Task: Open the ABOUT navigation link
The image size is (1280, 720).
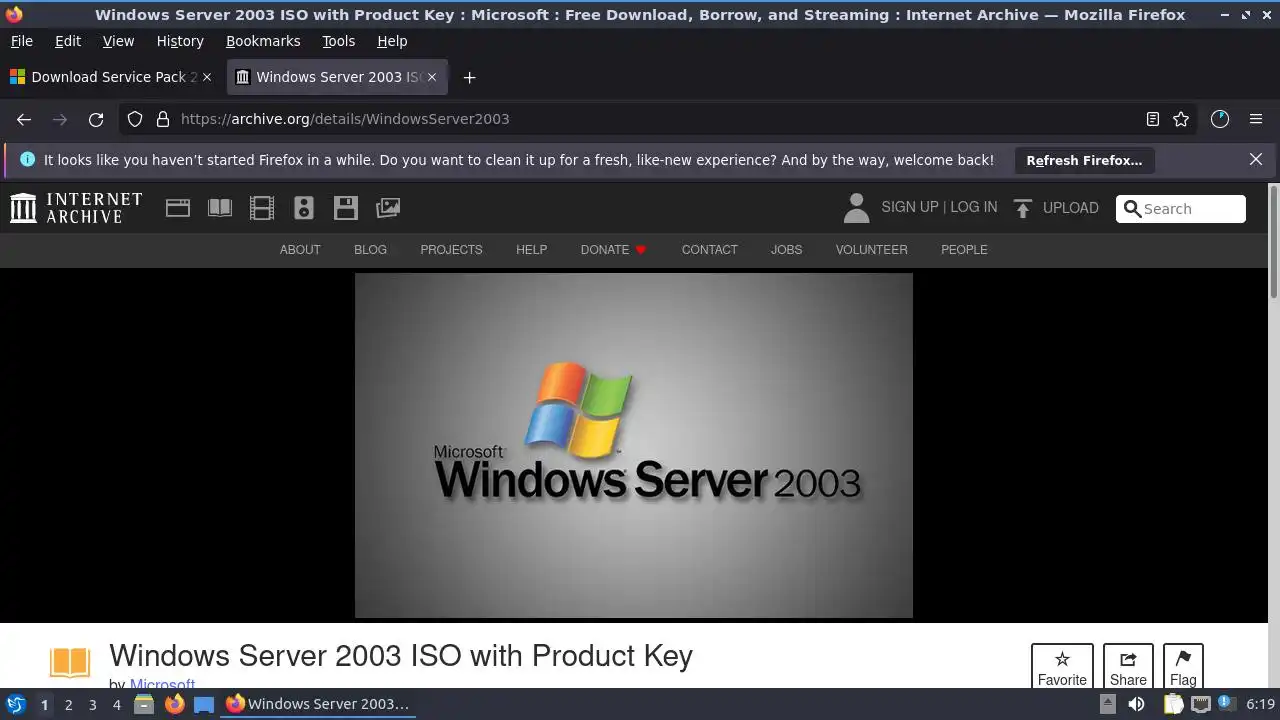Action: click(x=300, y=250)
